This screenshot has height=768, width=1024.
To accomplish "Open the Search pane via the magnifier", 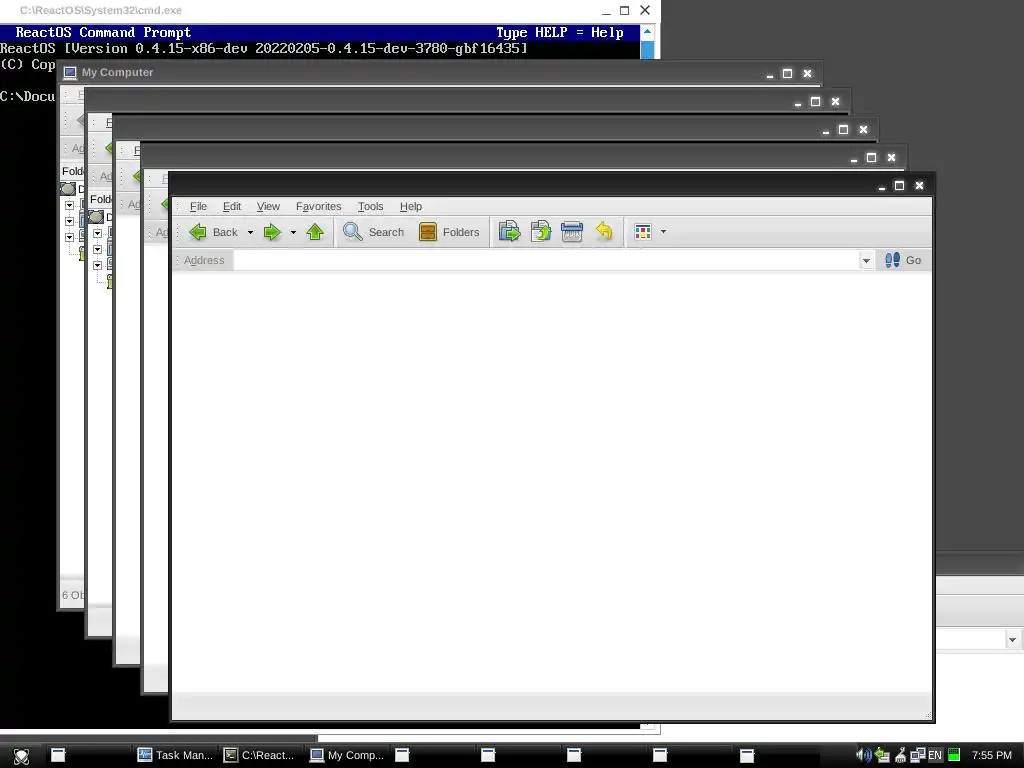I will [374, 232].
